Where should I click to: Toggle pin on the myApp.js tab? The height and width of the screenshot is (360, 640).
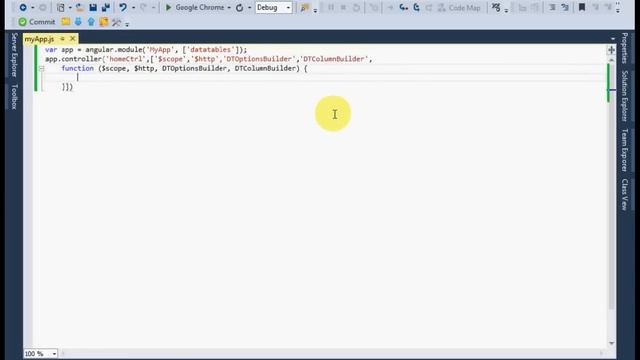pos(62,38)
